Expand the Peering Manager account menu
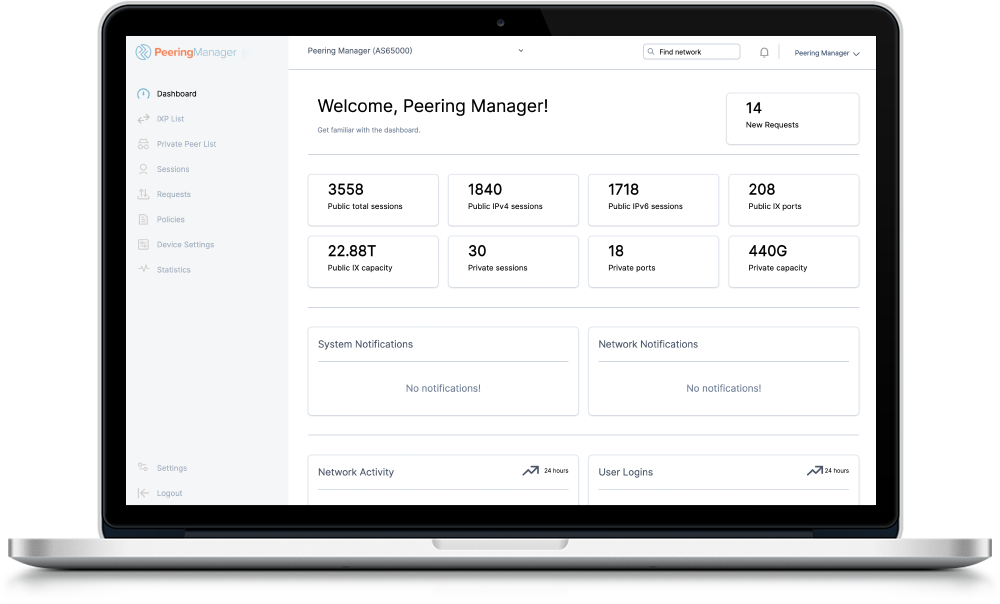This screenshot has height=604, width=1000. (825, 53)
